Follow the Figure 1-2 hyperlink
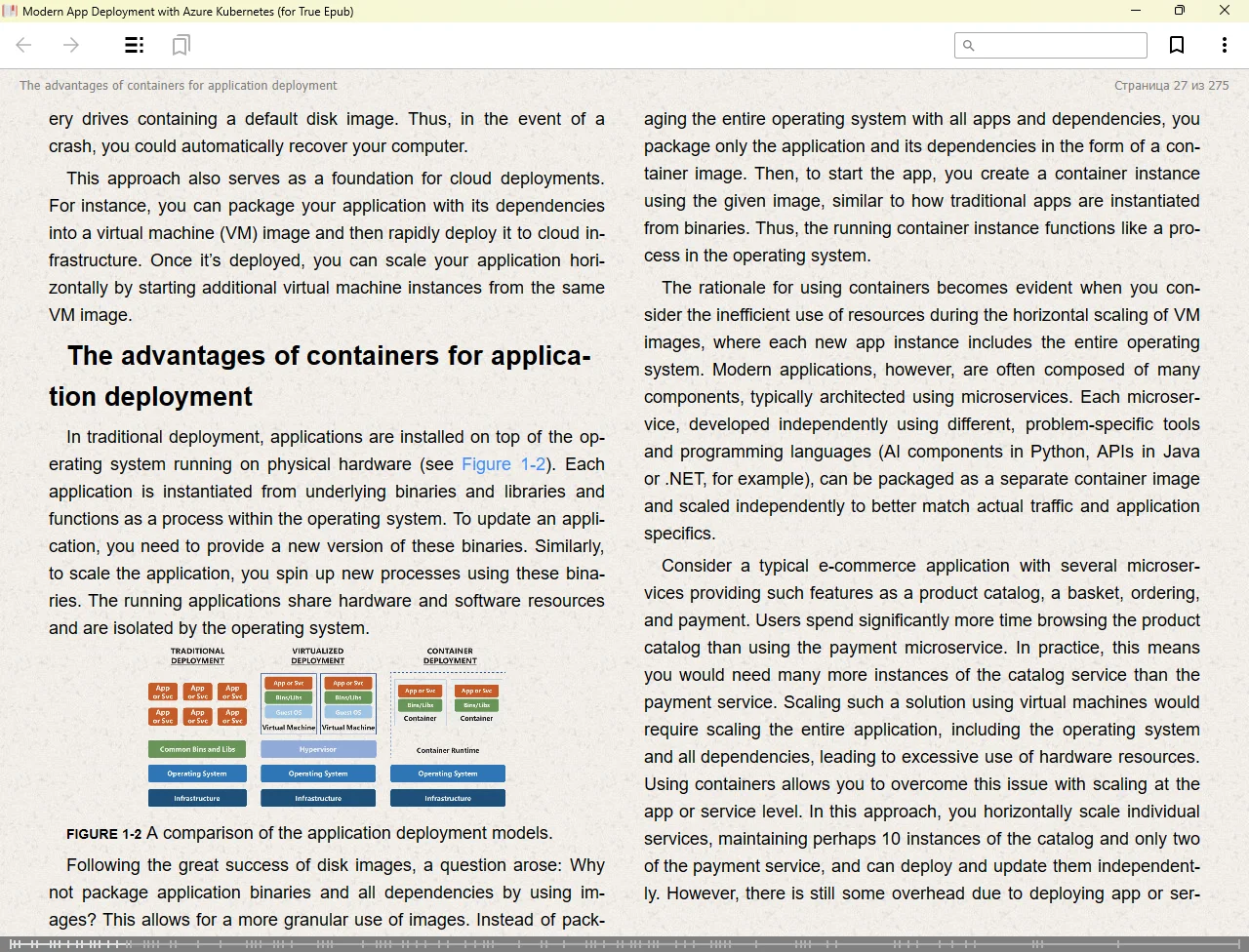 (504, 464)
